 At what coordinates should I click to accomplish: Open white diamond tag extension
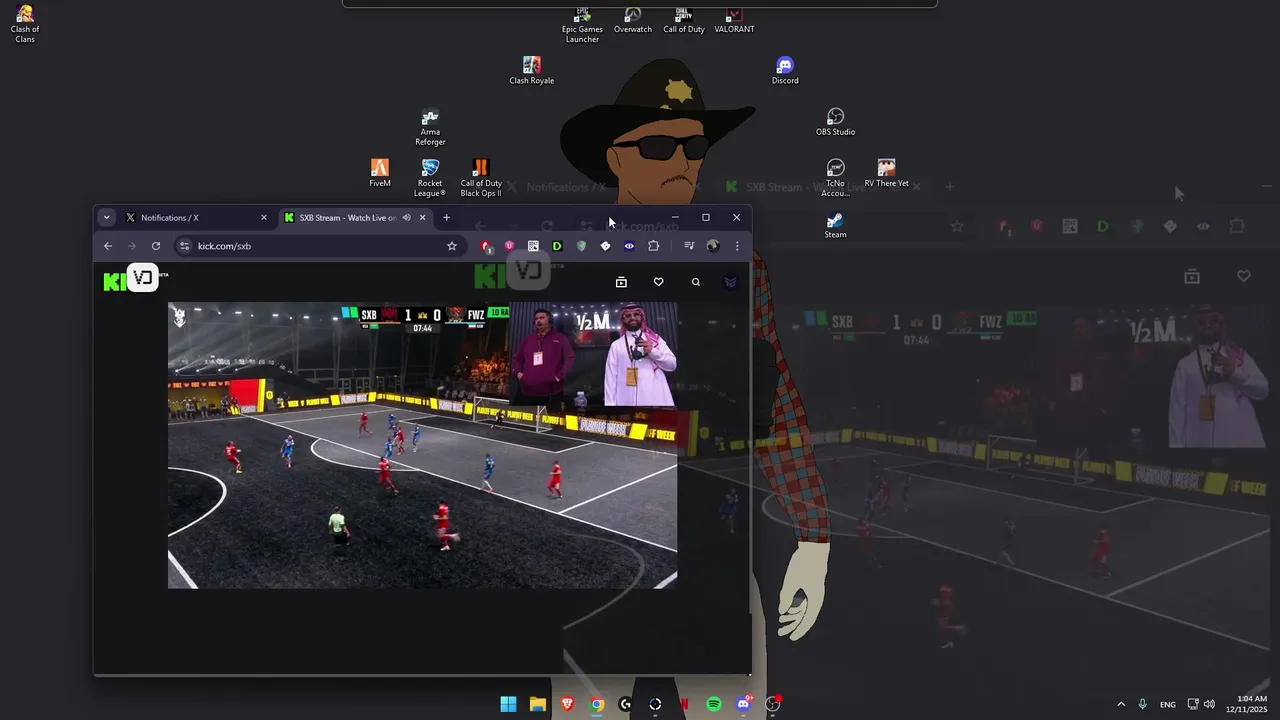(x=605, y=246)
